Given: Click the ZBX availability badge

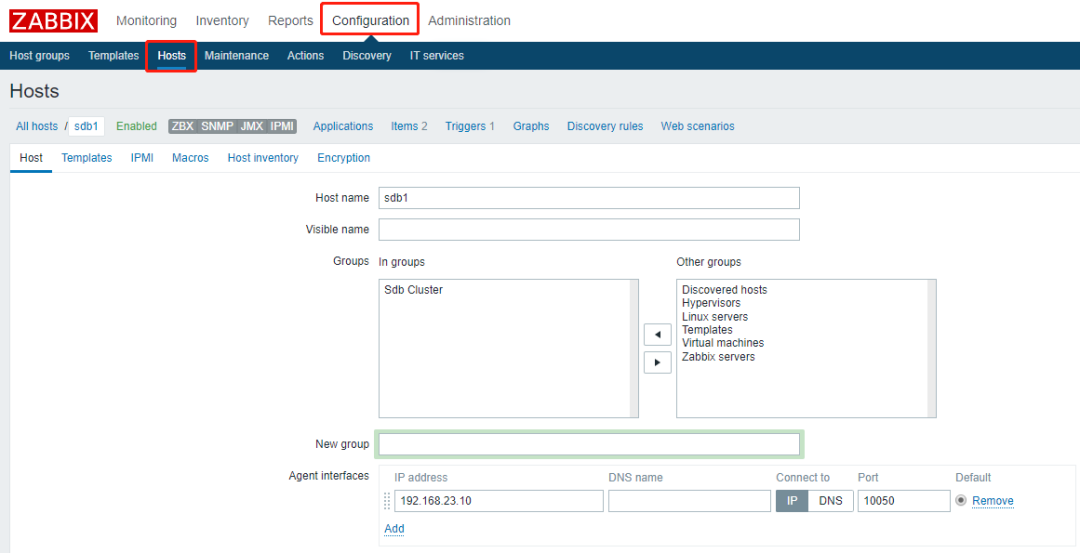Looking at the screenshot, I should [x=182, y=126].
